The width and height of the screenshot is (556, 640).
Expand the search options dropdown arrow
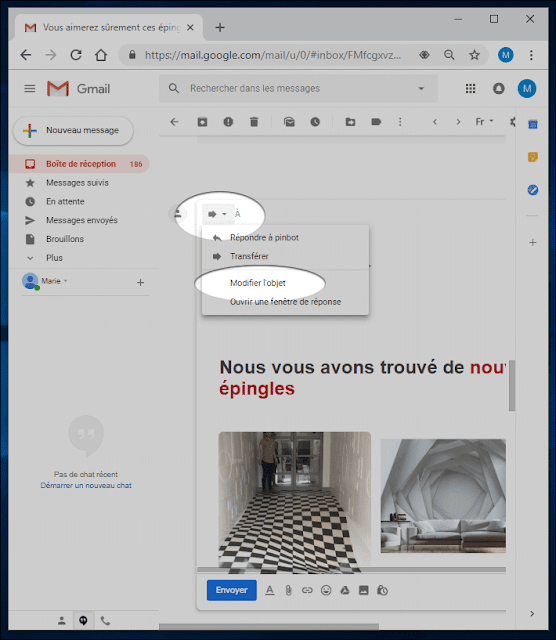421,88
